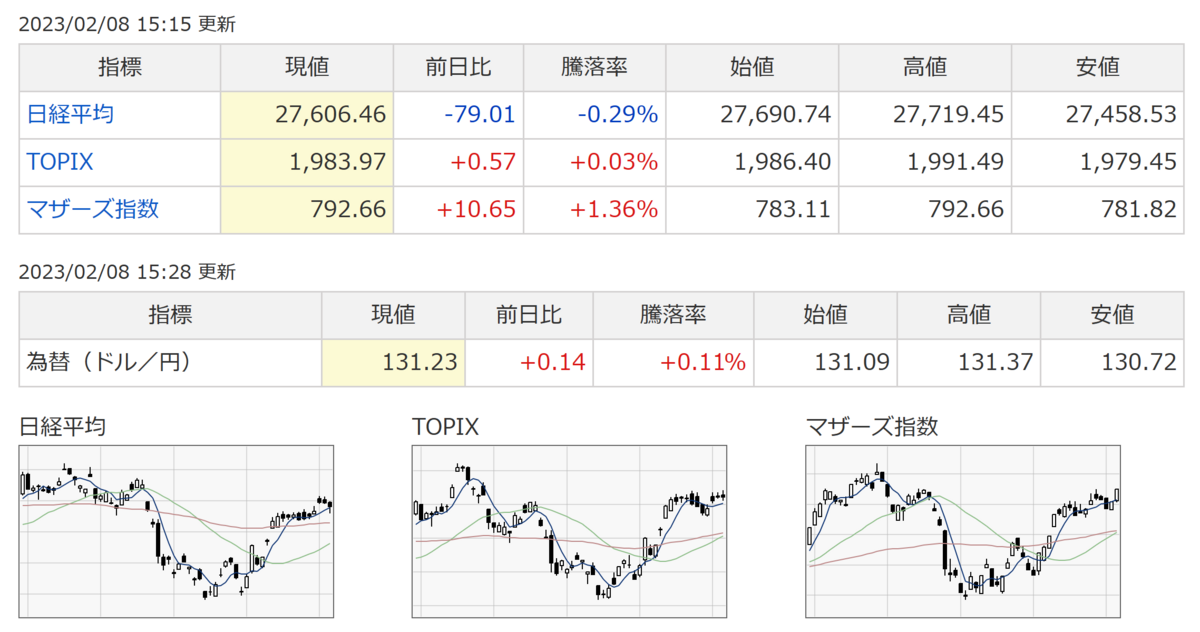Click the マザーズ指数 current value 792.66

[x=348, y=209]
